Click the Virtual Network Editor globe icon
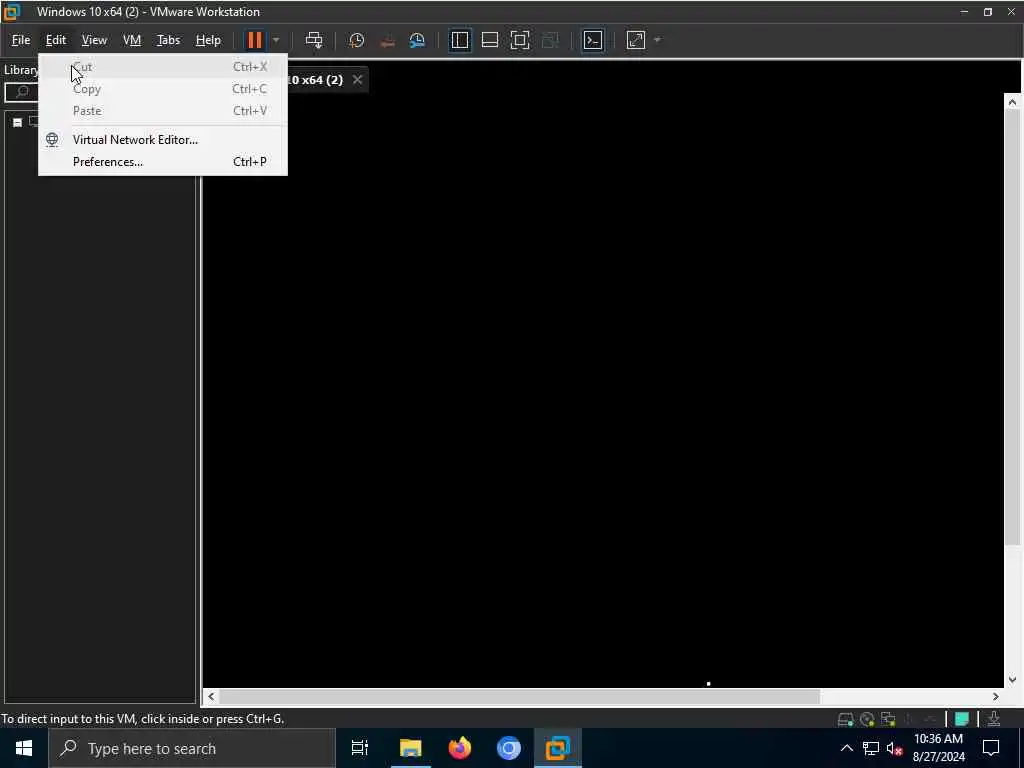 point(52,140)
